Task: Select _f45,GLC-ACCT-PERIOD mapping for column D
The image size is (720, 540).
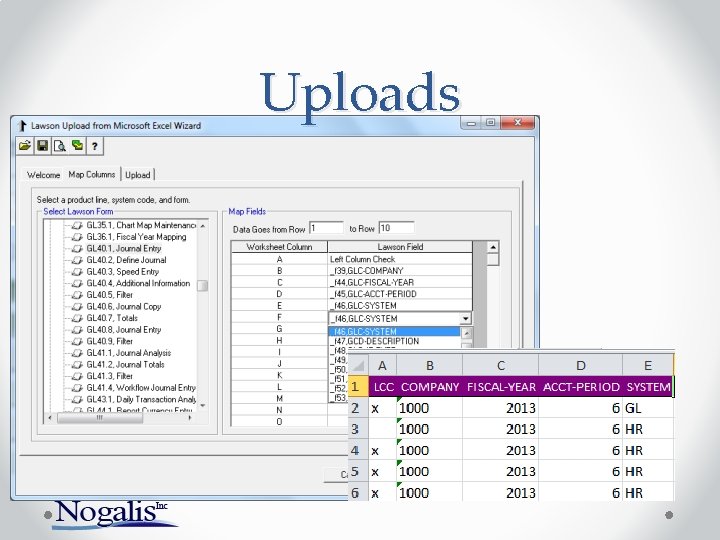Action: point(400,294)
